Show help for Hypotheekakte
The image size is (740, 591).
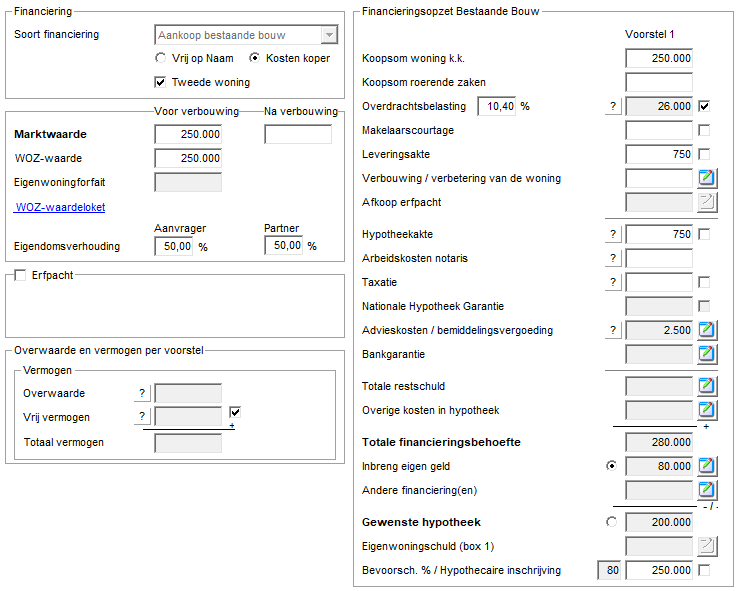pyautogui.click(x=613, y=234)
